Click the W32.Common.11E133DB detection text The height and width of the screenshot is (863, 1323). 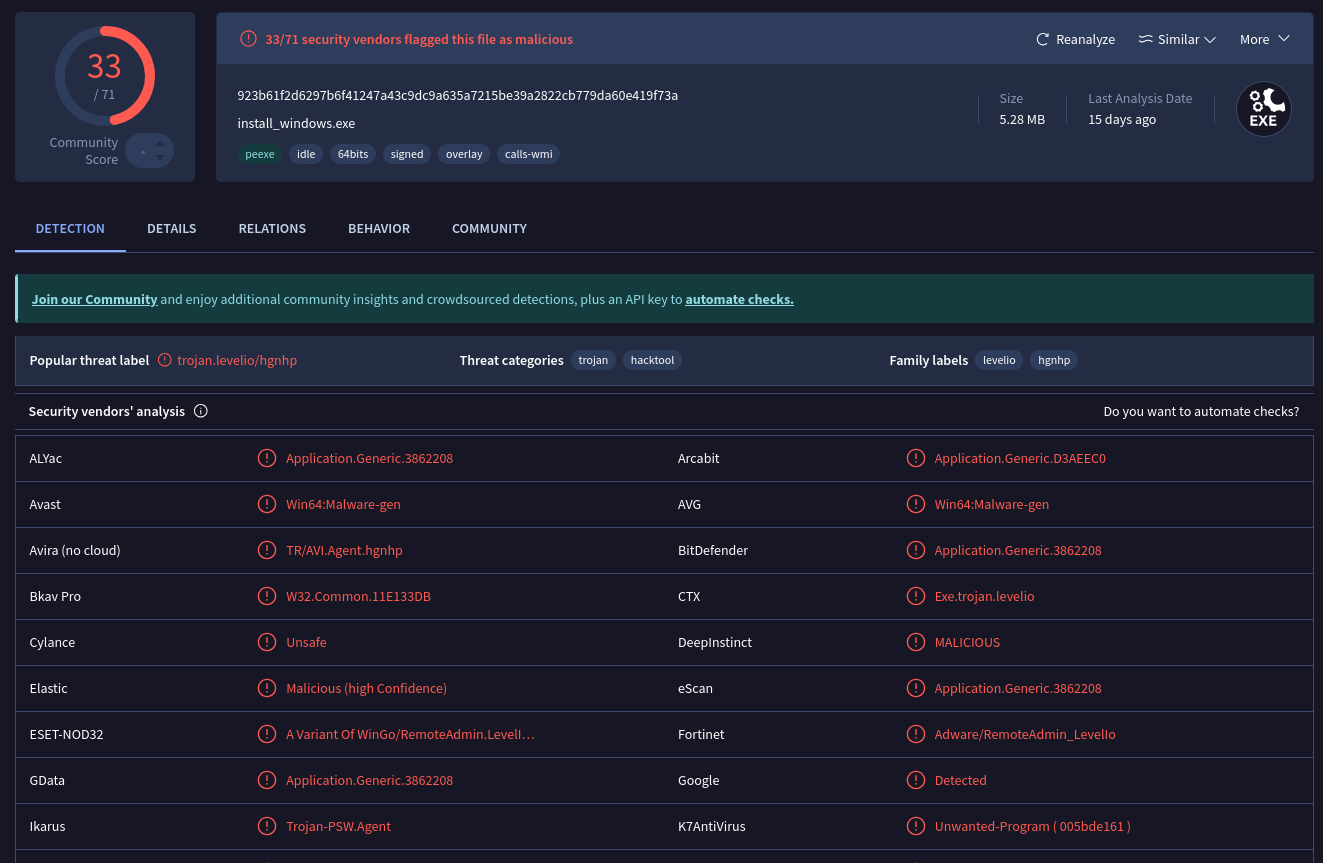358,596
